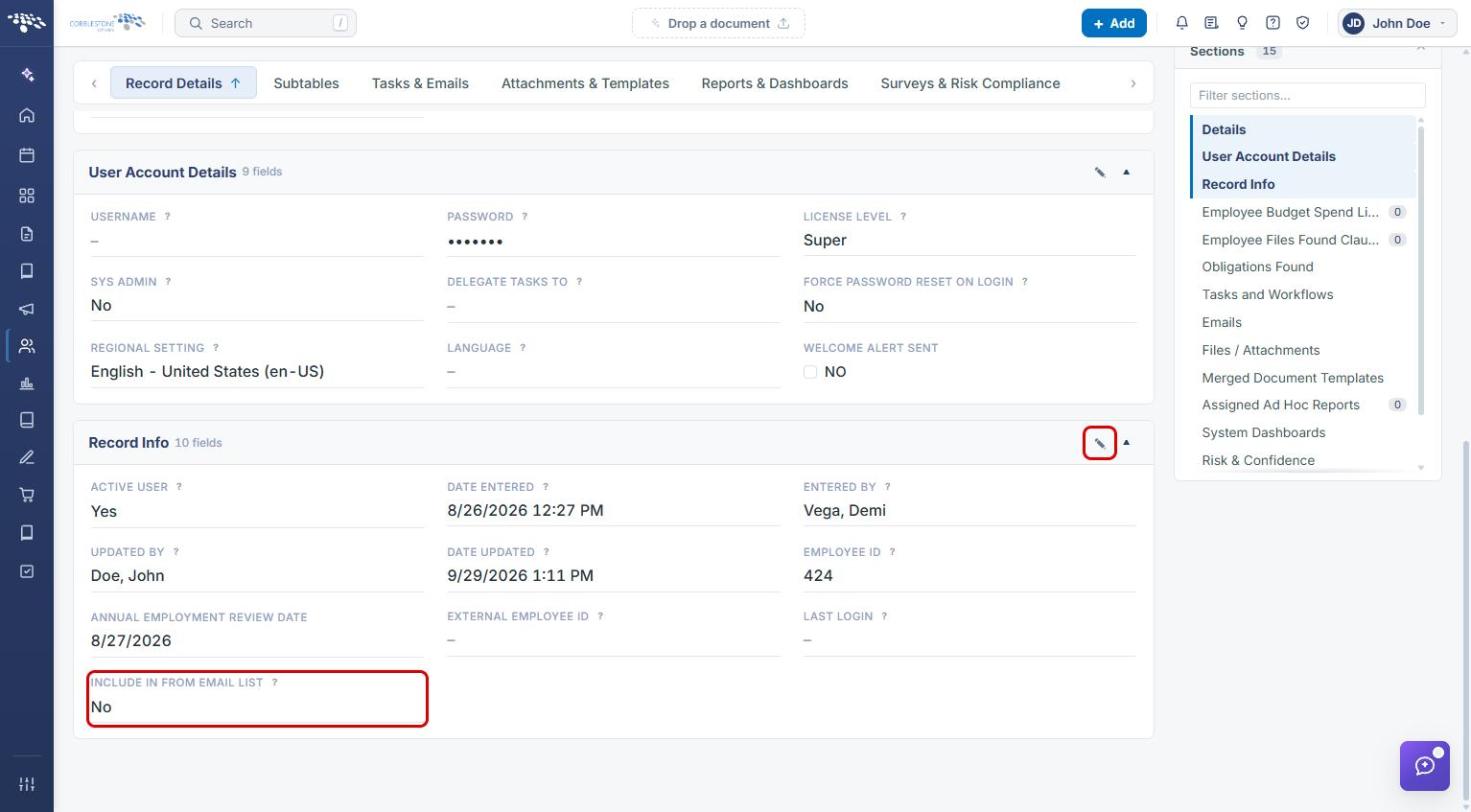
Task: Show help for Sys Admin field
Action: pyautogui.click(x=168, y=282)
